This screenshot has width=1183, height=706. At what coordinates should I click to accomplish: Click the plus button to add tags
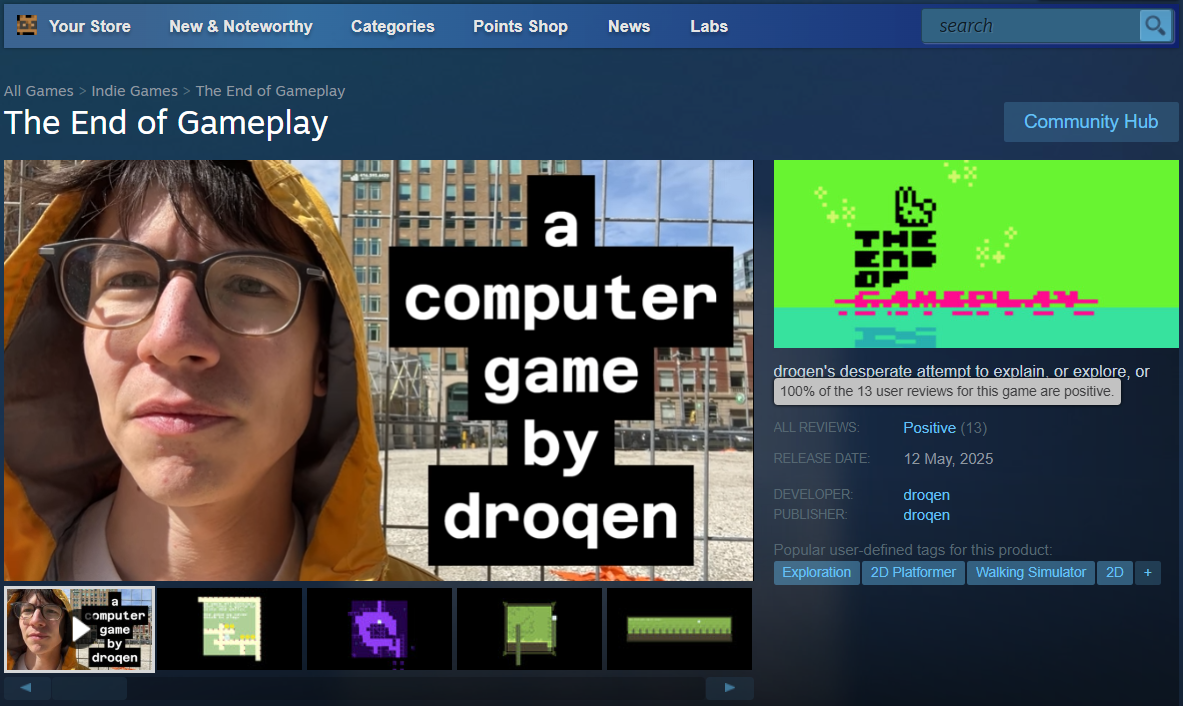tap(1147, 573)
